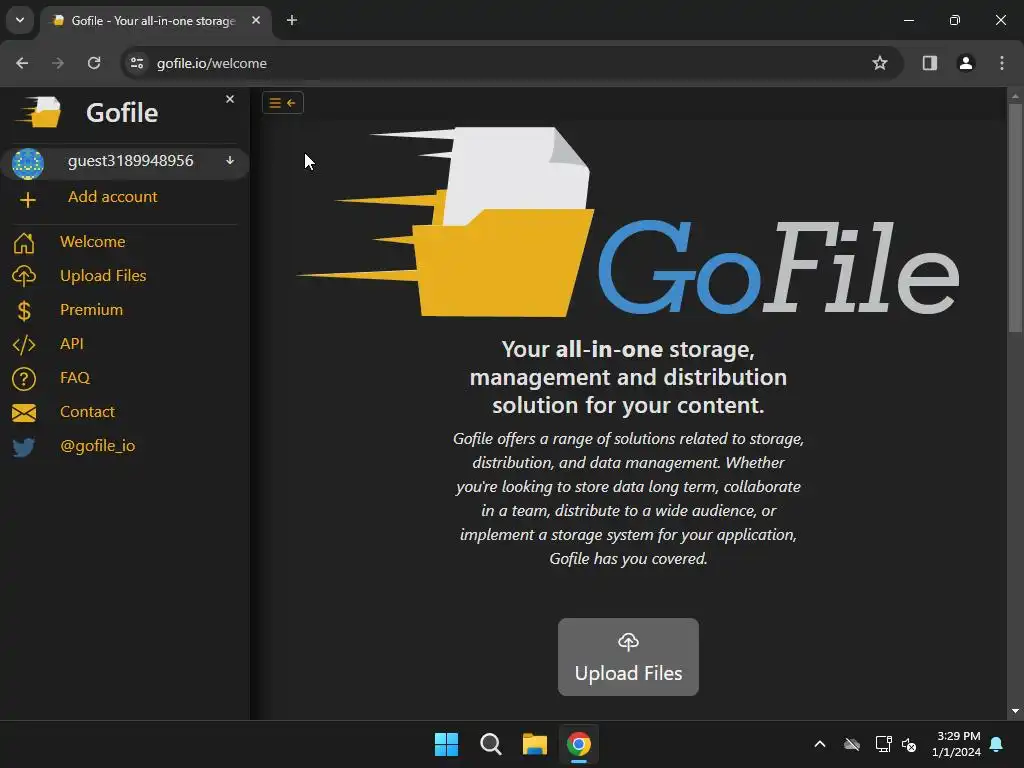Click the browser back arrow

tap(22, 63)
